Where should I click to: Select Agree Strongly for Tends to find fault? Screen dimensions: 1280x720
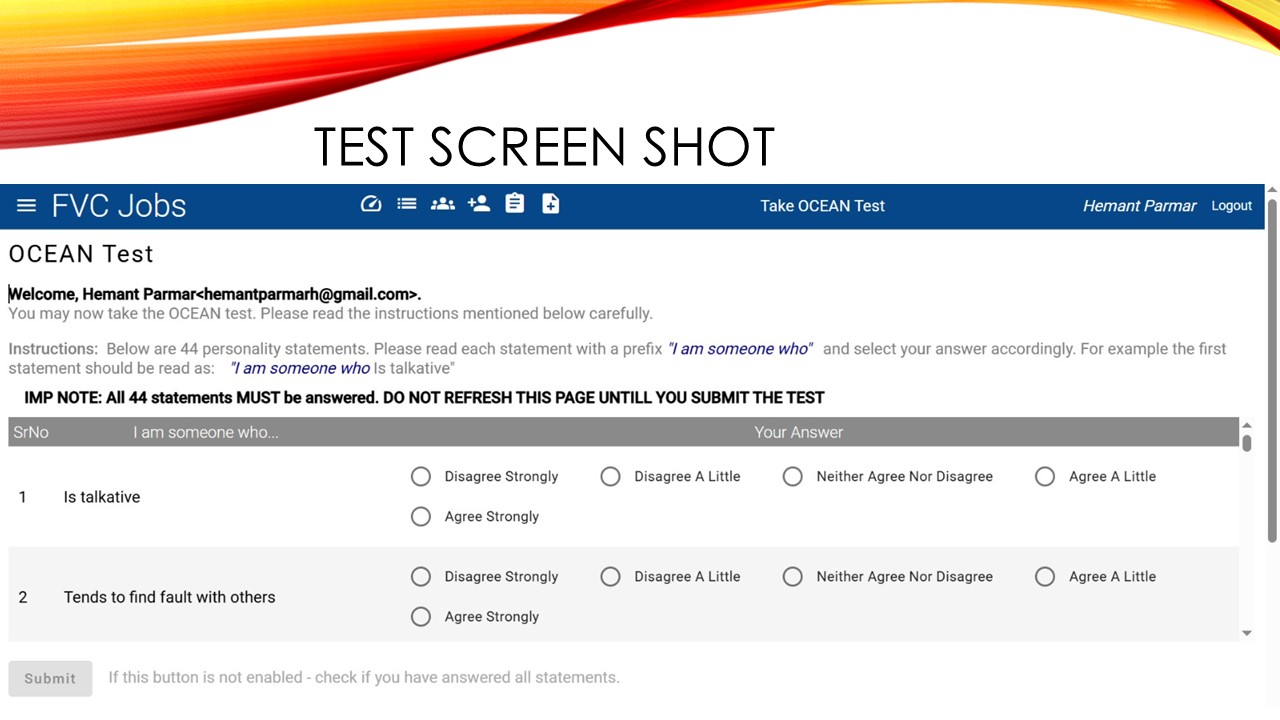pos(421,617)
